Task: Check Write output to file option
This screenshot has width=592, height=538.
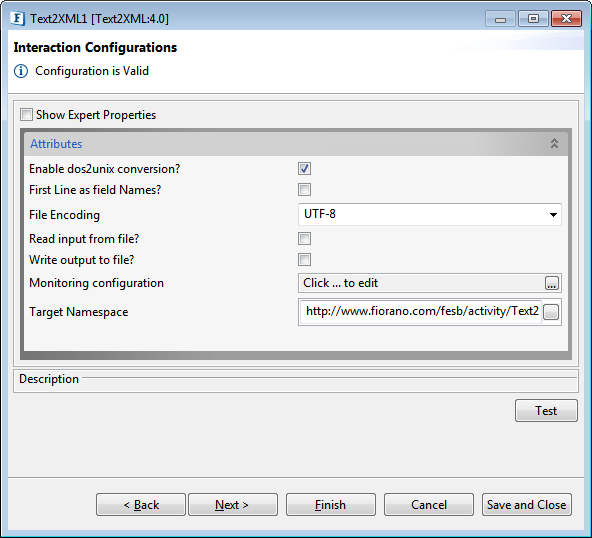Action: pos(304,260)
